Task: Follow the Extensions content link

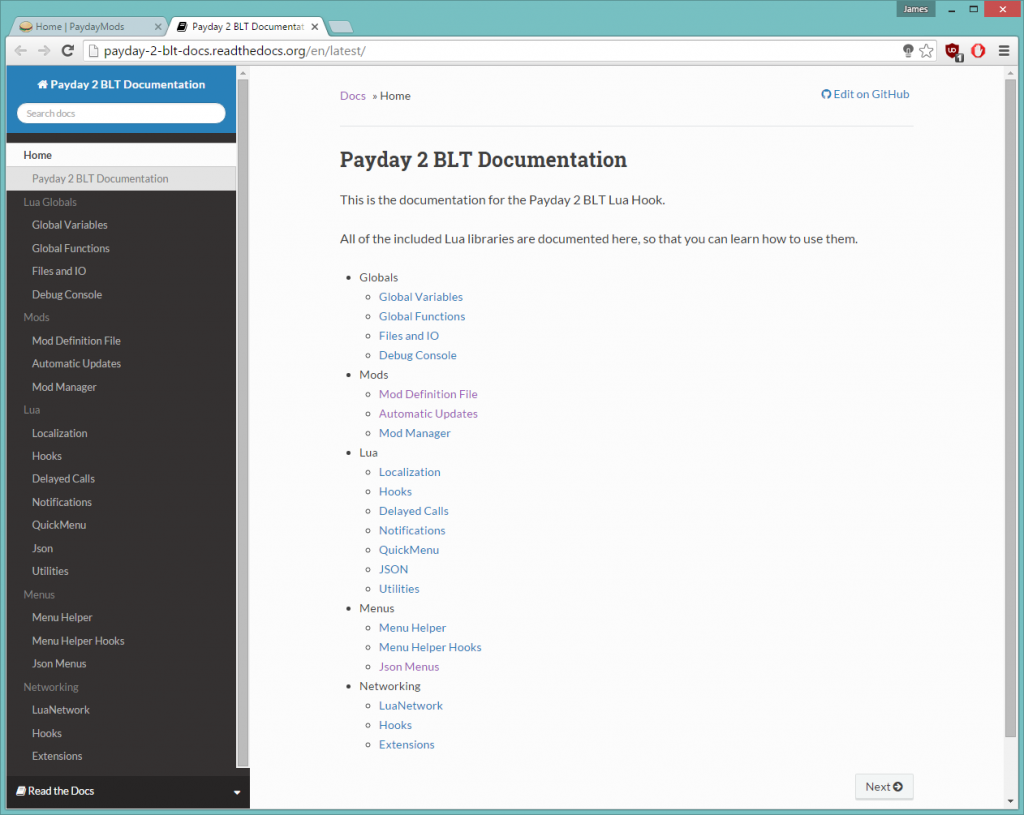Action: 407,745
